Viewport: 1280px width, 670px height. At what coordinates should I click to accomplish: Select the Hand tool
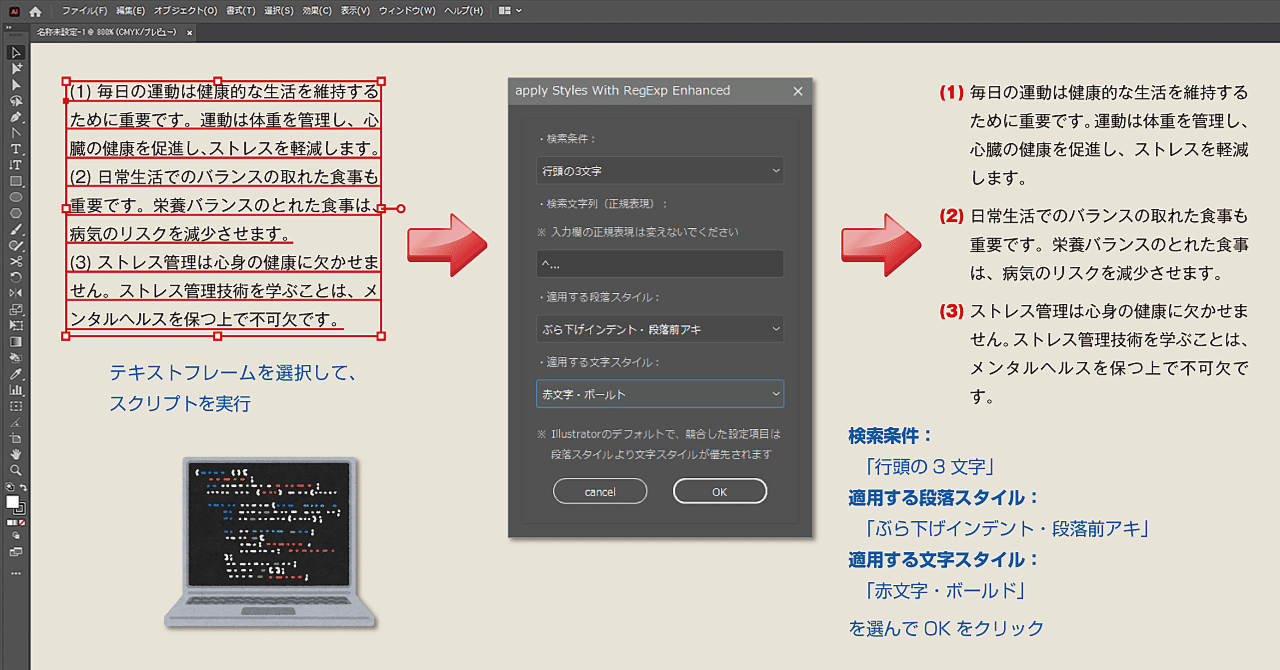(13, 454)
